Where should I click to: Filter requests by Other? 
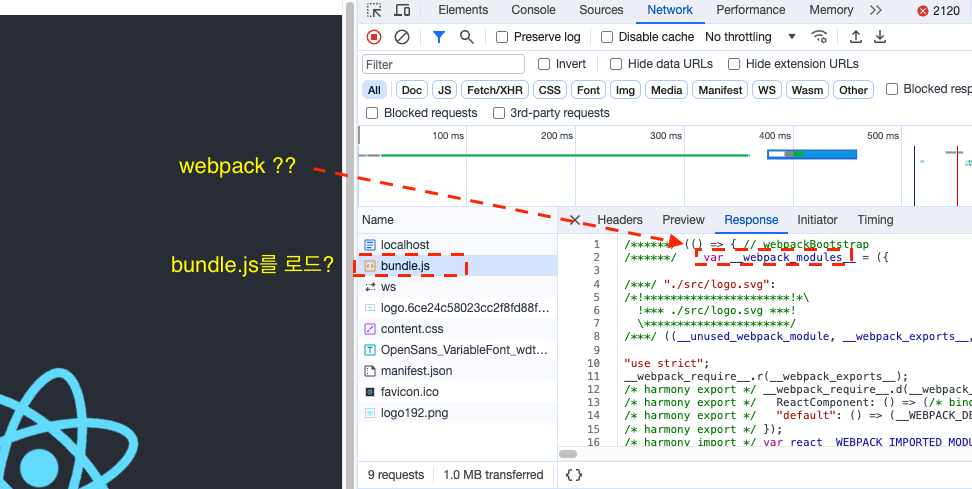(x=854, y=90)
